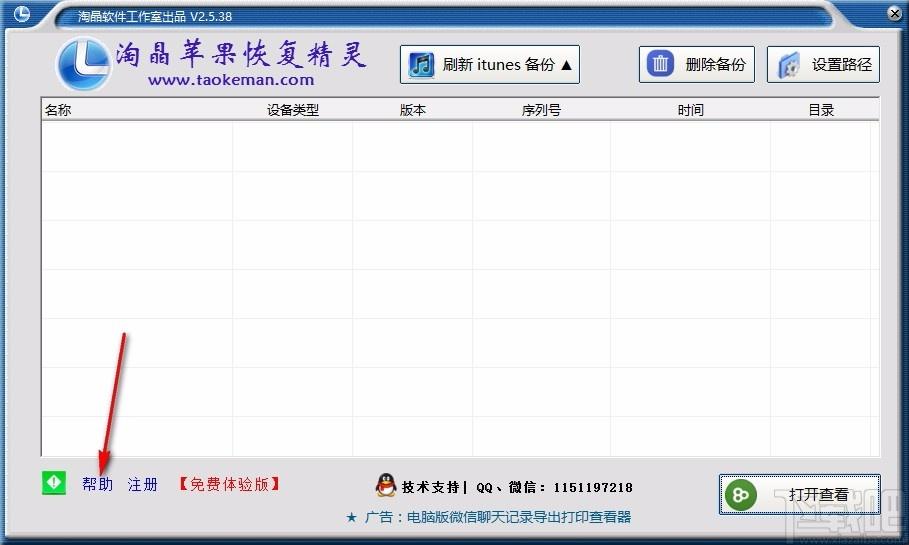Open the WeChat chat export ad link
The width and height of the screenshot is (909, 545).
pyautogui.click(x=488, y=517)
